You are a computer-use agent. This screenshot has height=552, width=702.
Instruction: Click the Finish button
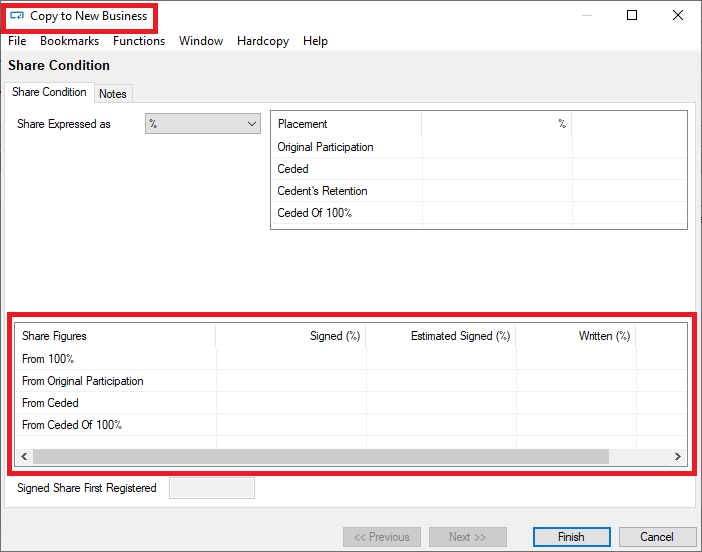[x=571, y=537]
